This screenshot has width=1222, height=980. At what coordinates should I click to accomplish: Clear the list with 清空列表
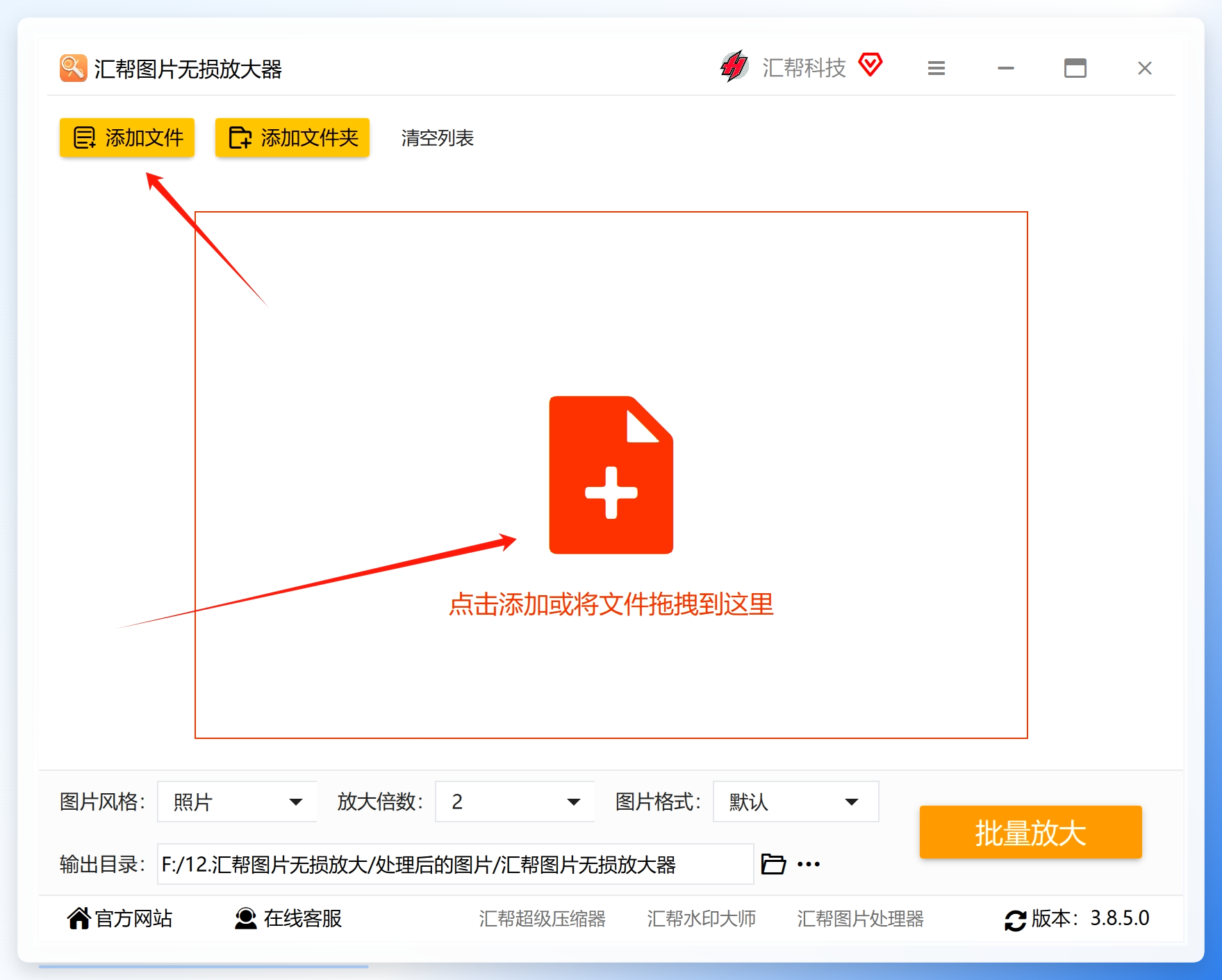[438, 138]
